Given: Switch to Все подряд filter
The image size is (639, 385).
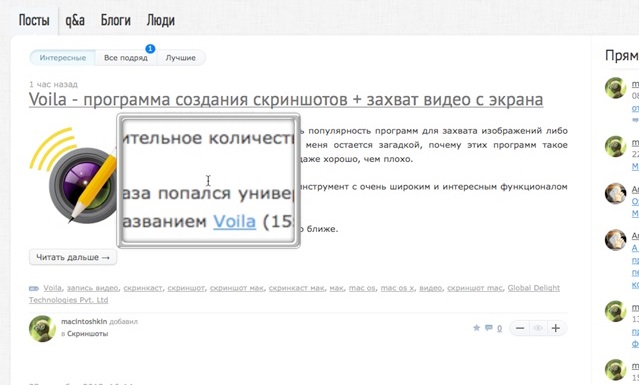Looking at the screenshot, I should coord(126,58).
